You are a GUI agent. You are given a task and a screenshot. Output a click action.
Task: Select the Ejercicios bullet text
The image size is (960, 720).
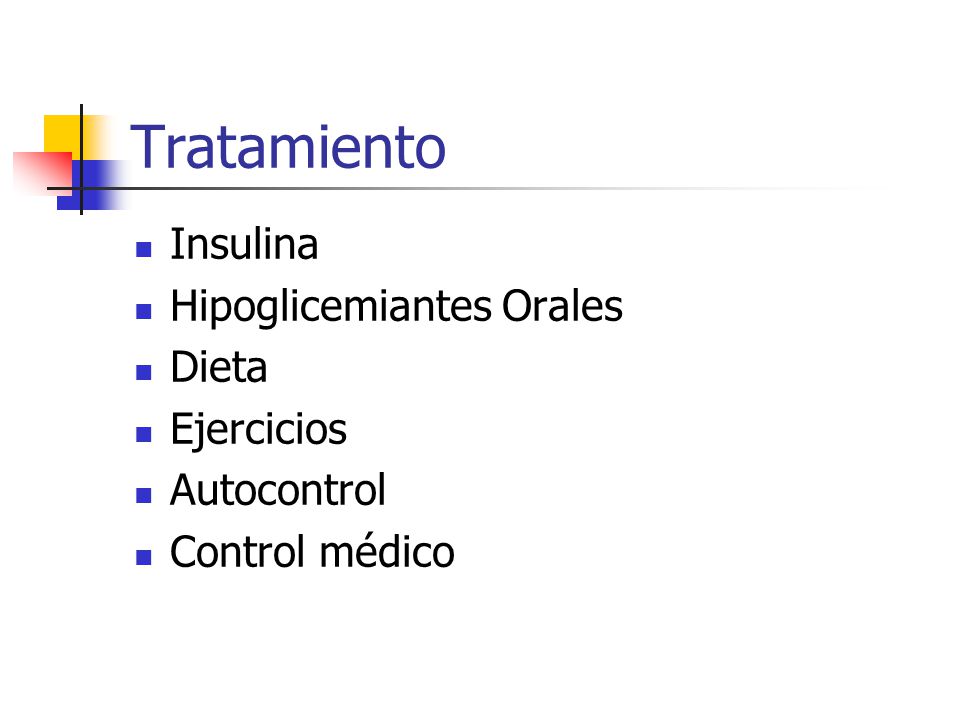coord(258,430)
